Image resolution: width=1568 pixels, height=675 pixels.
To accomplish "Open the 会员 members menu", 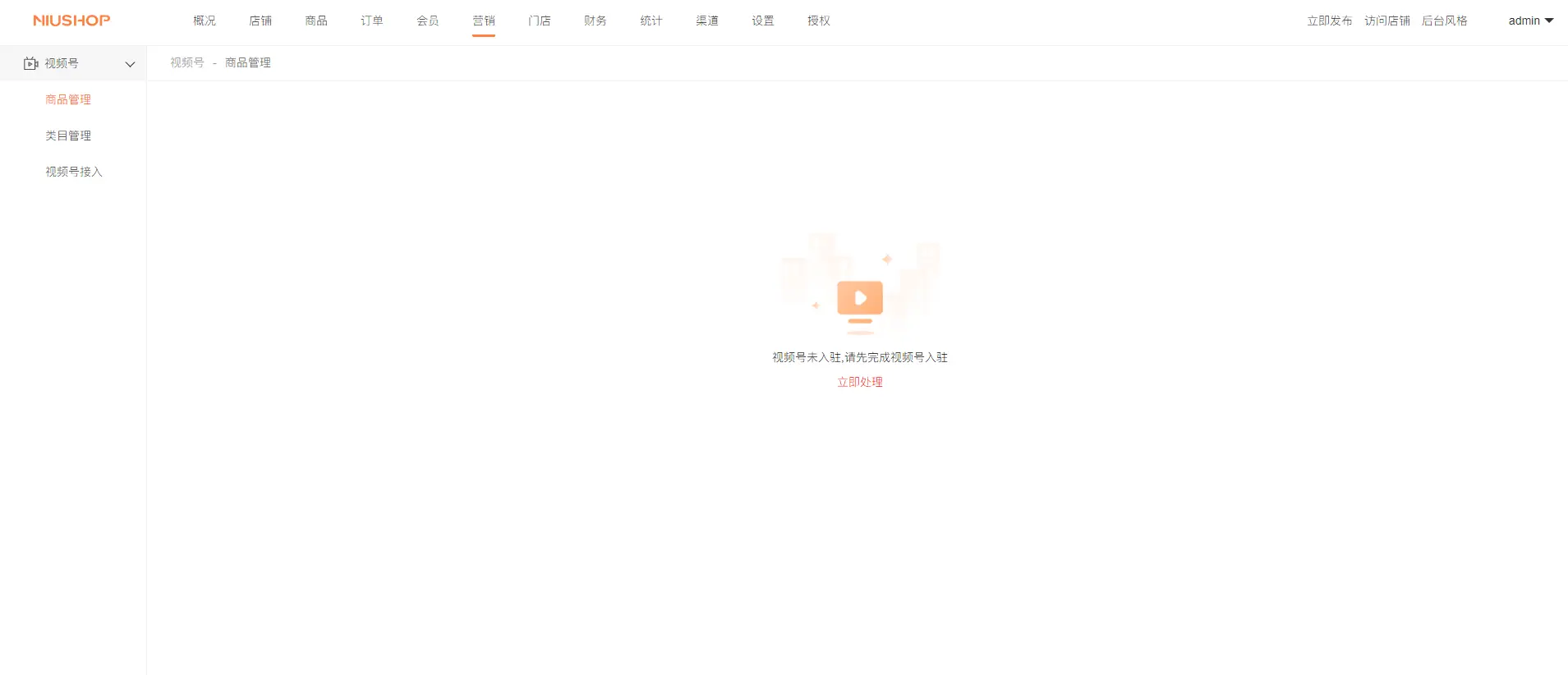I will [x=428, y=21].
